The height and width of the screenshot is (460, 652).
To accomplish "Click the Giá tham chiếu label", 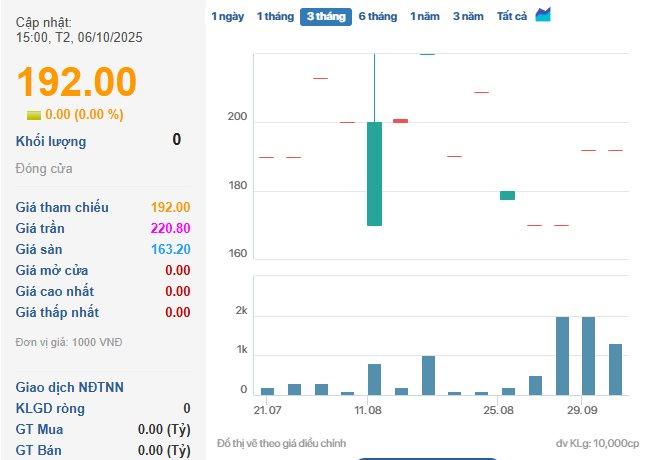I will click(62, 207).
